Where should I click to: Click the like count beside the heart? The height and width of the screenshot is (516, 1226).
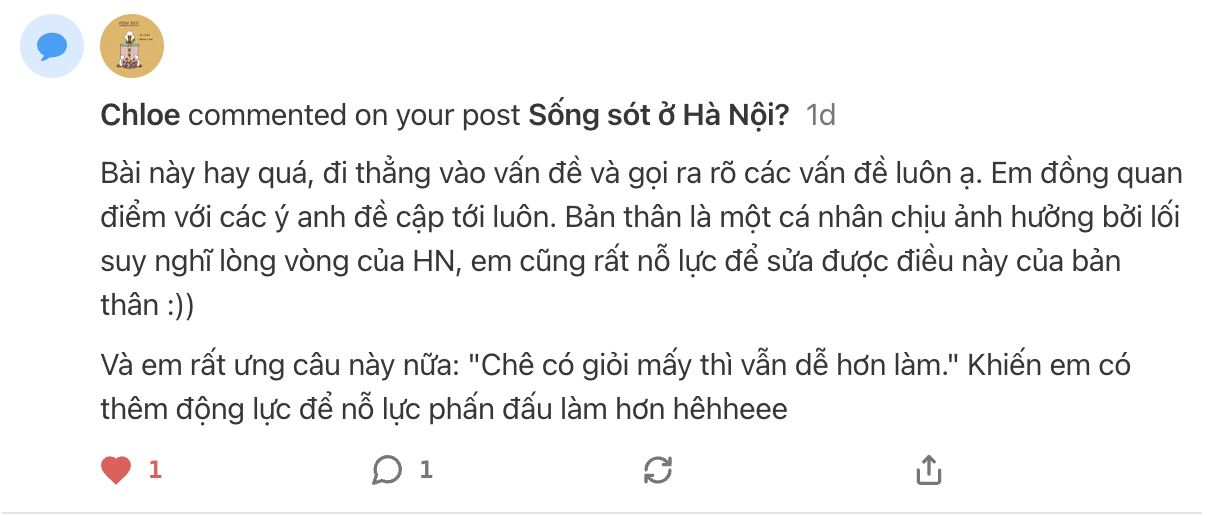tap(155, 469)
